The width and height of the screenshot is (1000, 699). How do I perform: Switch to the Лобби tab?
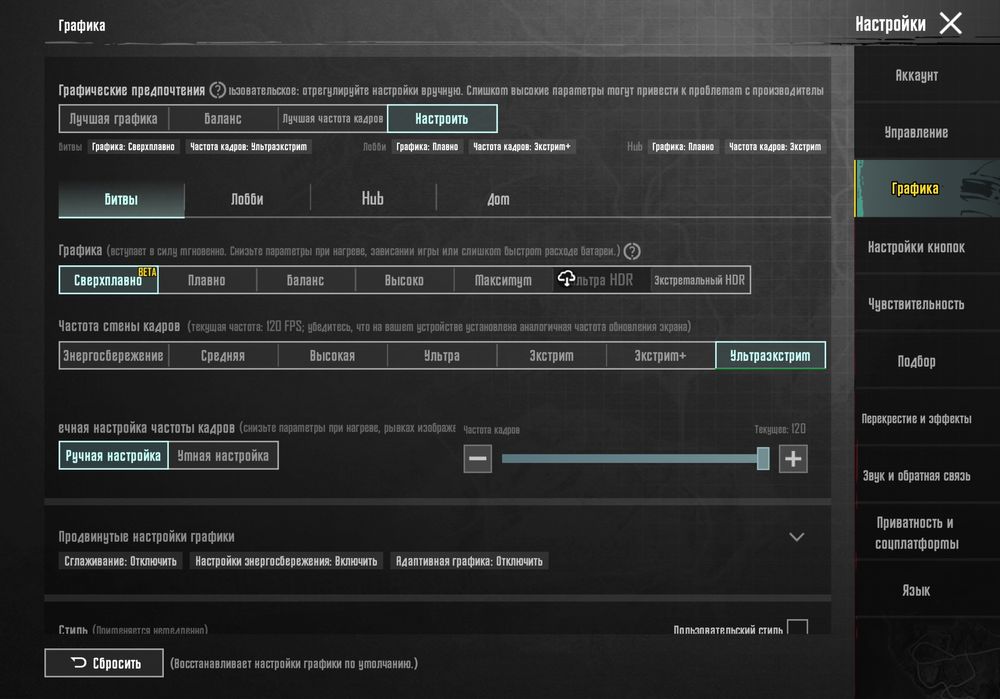point(247,200)
